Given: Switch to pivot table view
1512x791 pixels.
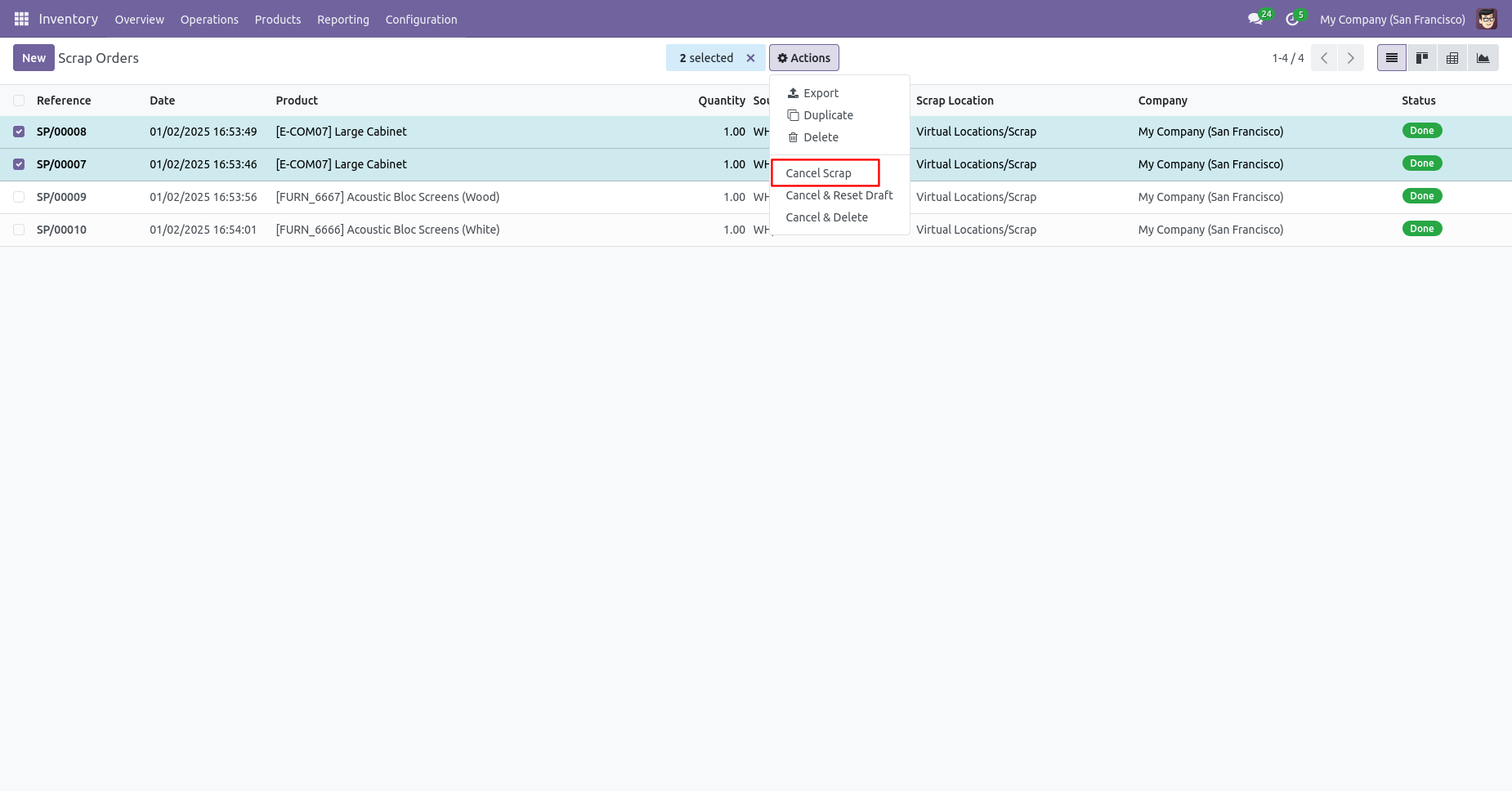Looking at the screenshot, I should click(1452, 58).
